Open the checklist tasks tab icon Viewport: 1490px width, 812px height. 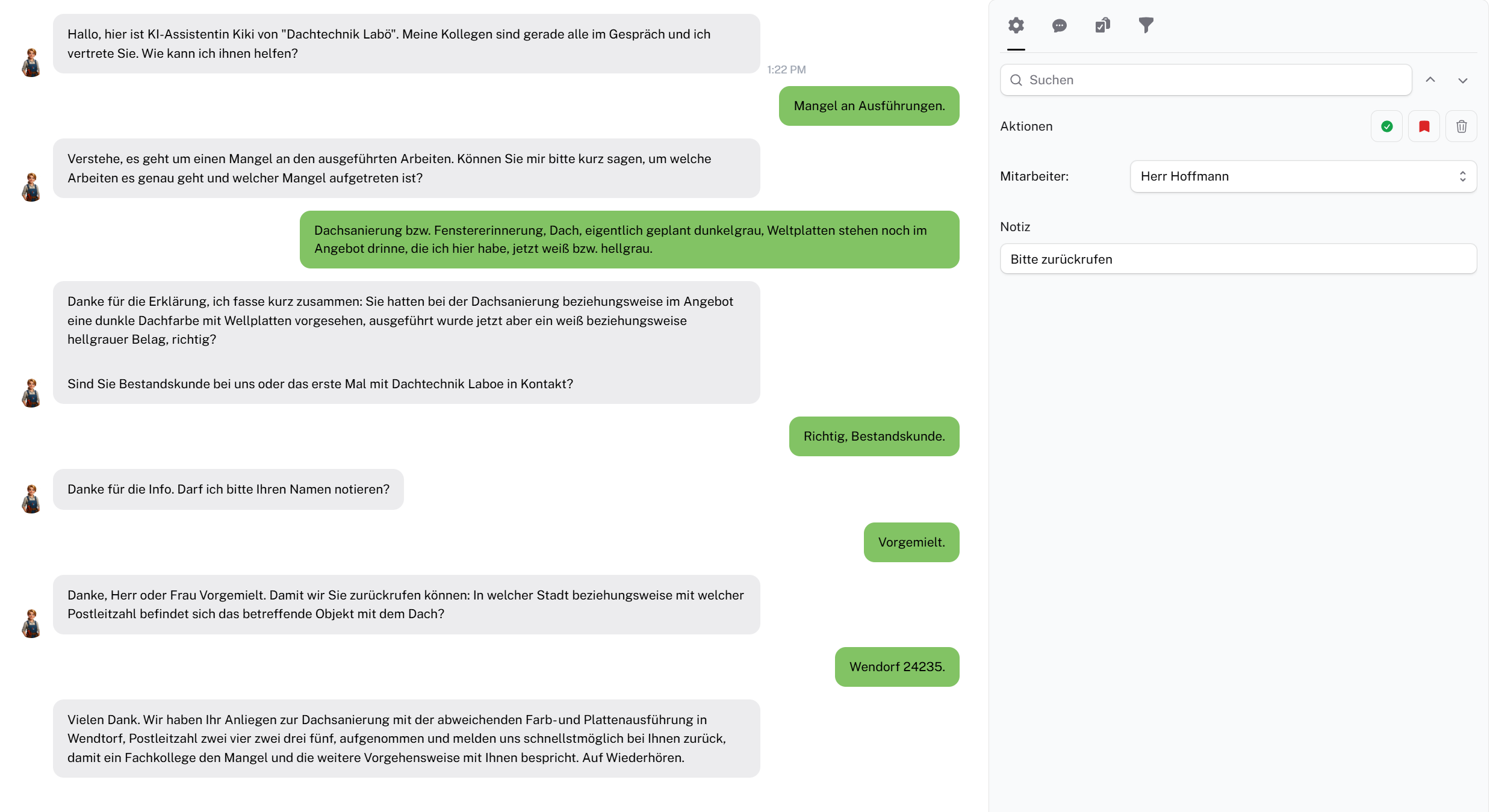[x=1102, y=25]
